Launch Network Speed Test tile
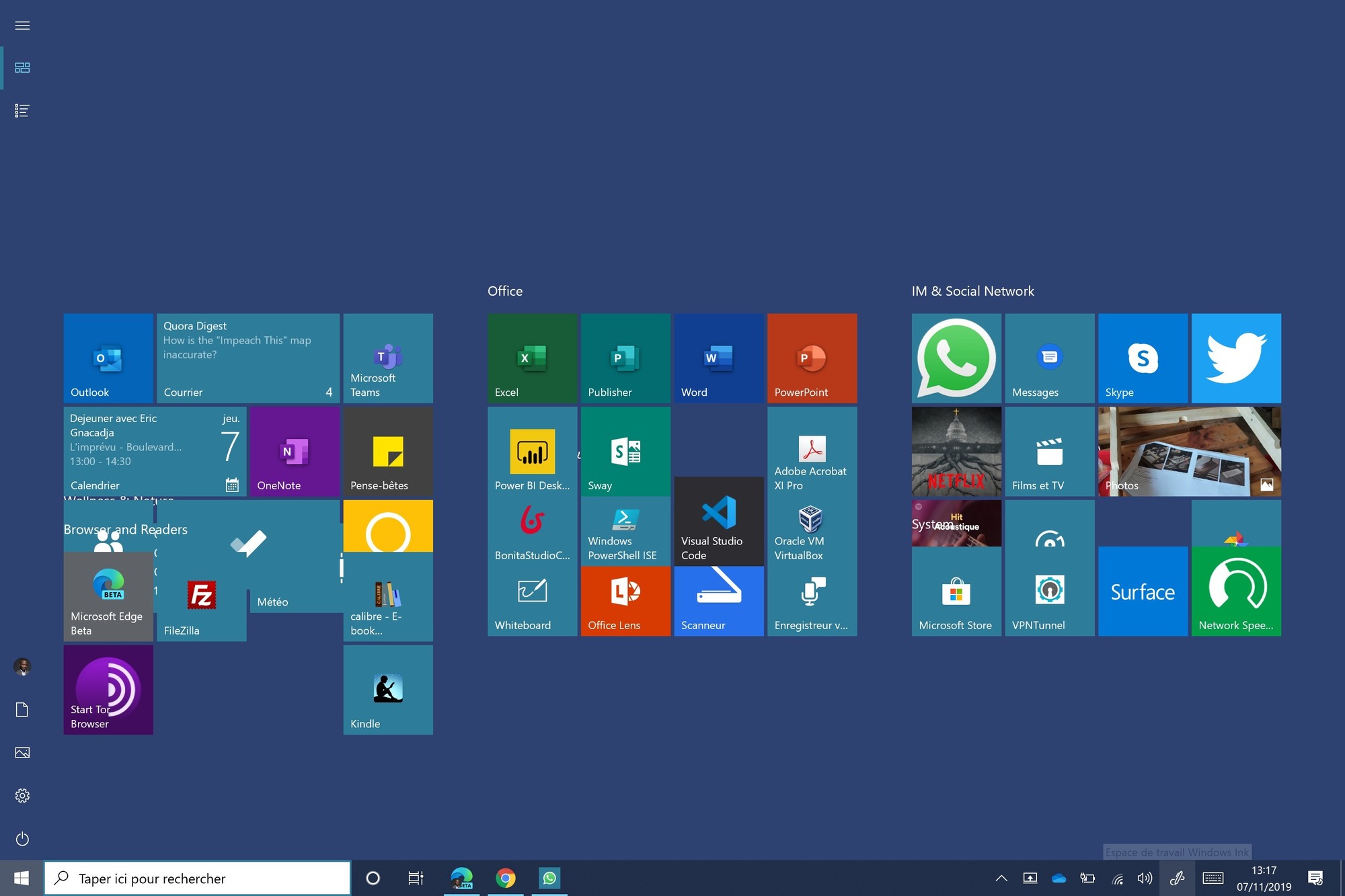1345x896 pixels. [1236, 592]
